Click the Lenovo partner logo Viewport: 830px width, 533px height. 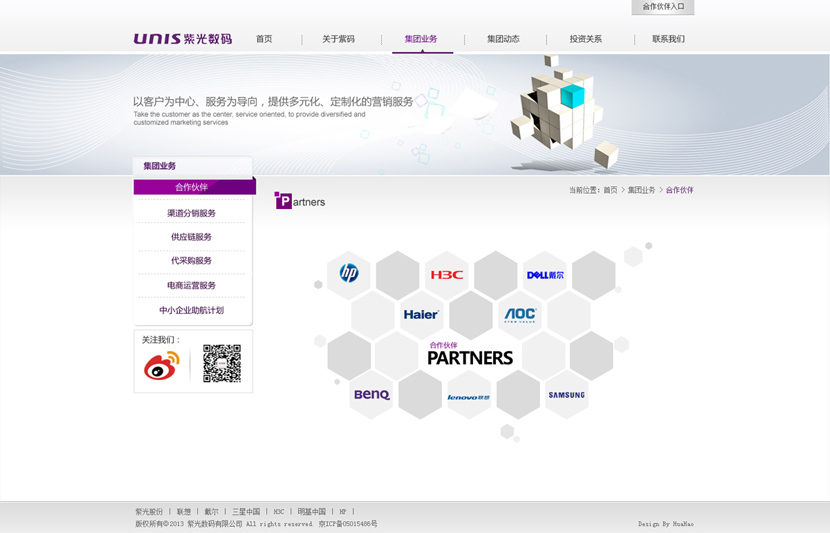pyautogui.click(x=469, y=397)
